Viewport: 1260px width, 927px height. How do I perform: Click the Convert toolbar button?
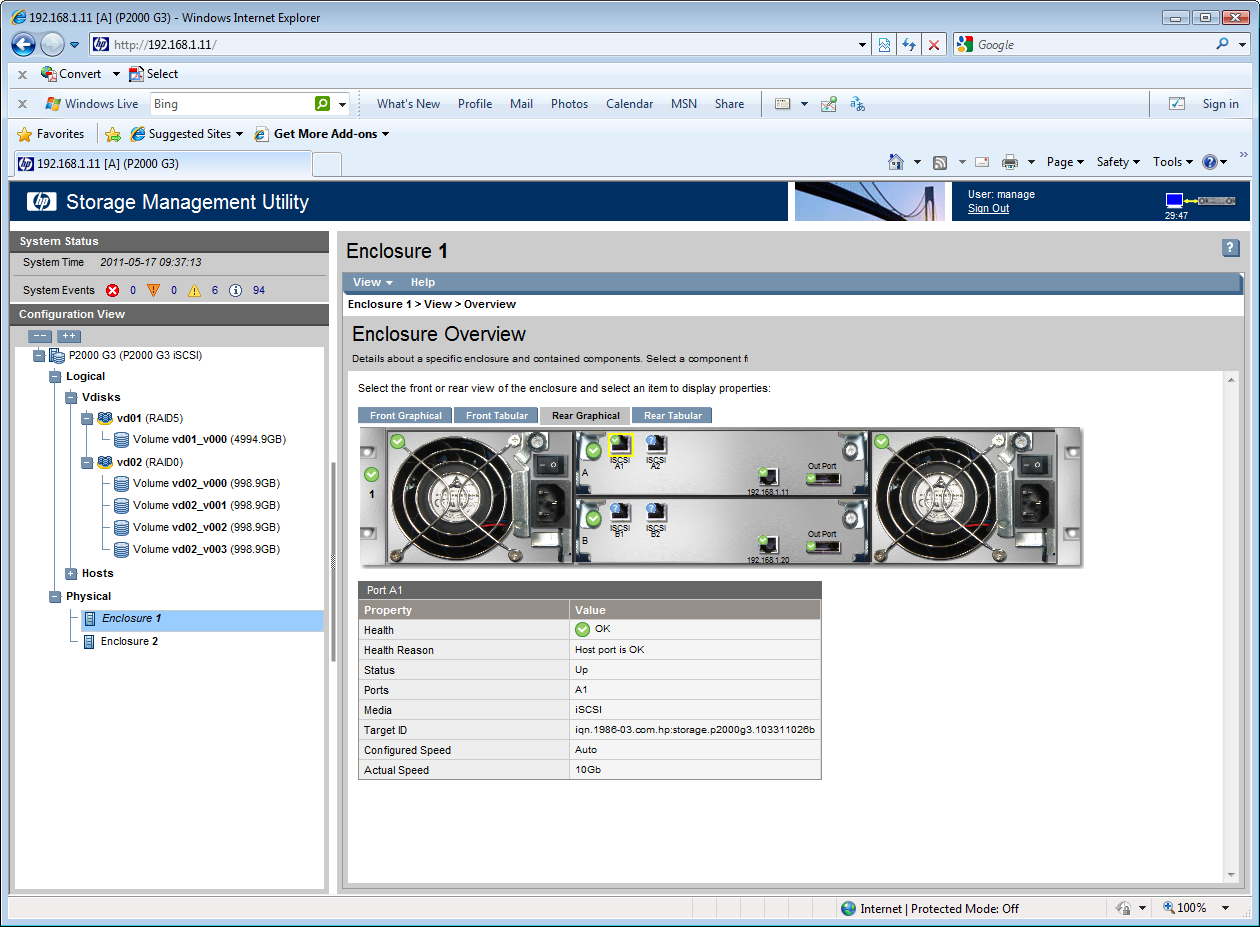71,74
